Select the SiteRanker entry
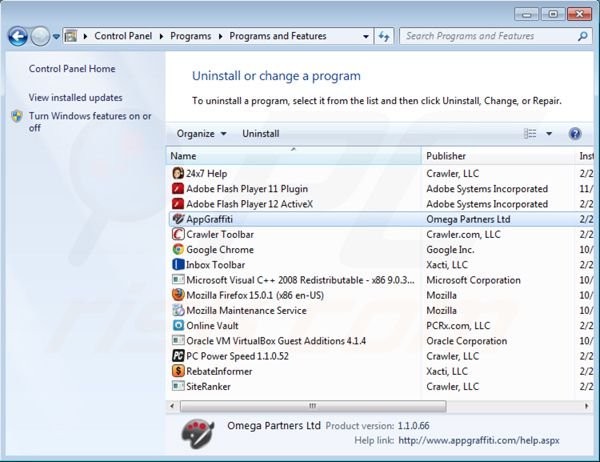600x462 pixels. [208, 386]
